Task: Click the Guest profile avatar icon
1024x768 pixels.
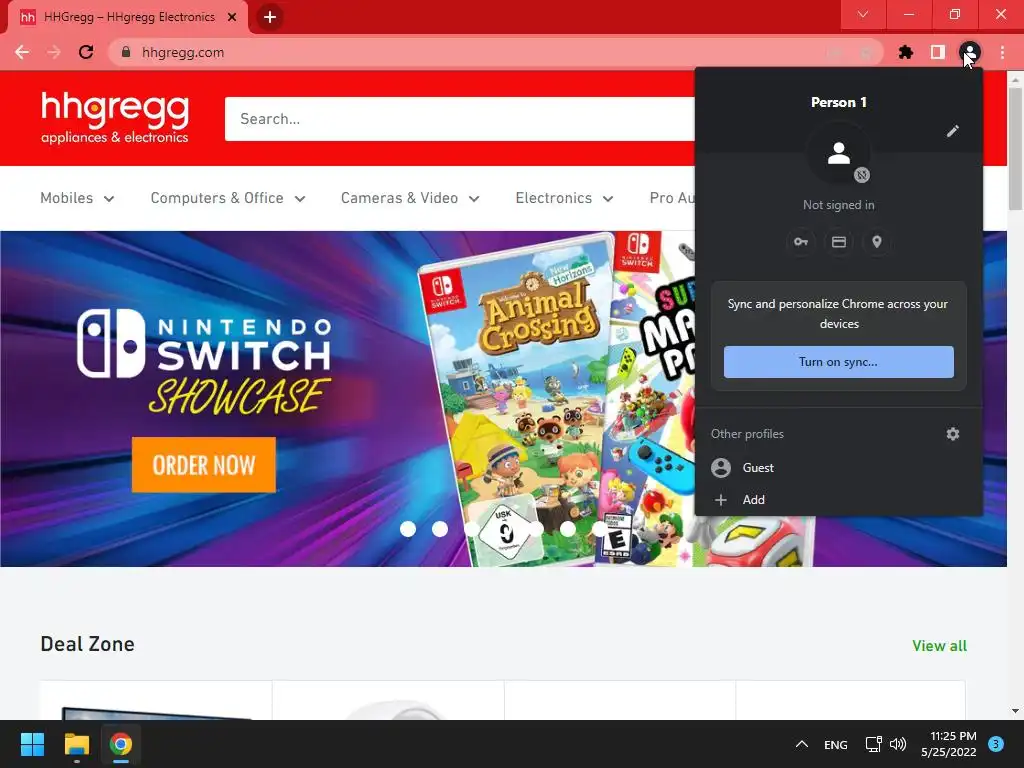Action: tap(721, 468)
